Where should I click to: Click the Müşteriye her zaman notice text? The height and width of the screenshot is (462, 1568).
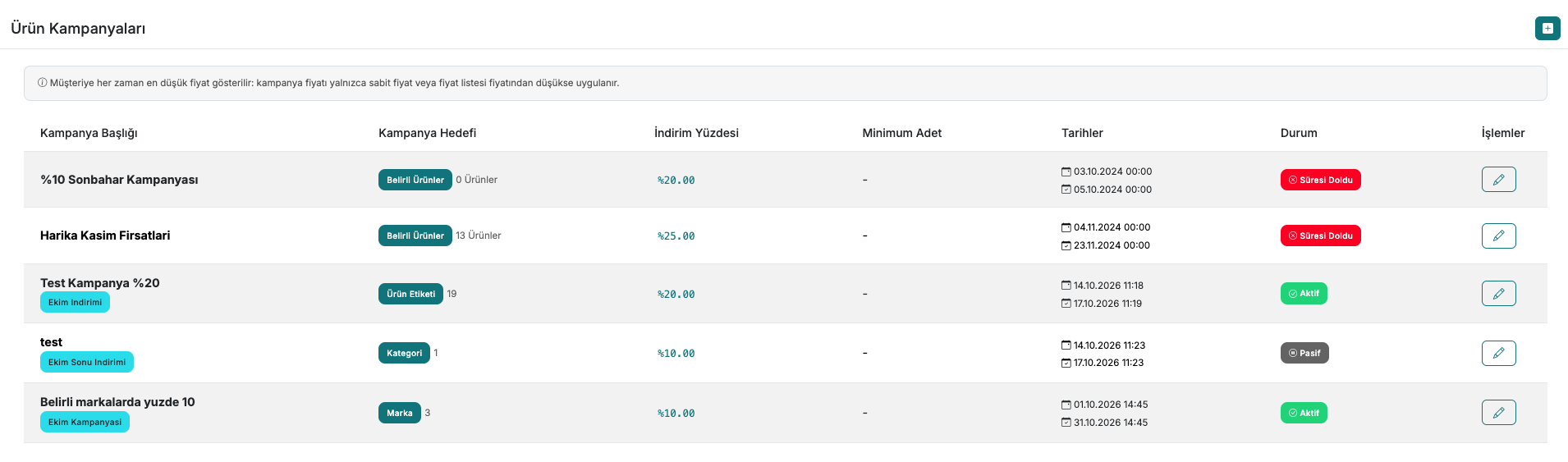click(x=334, y=83)
